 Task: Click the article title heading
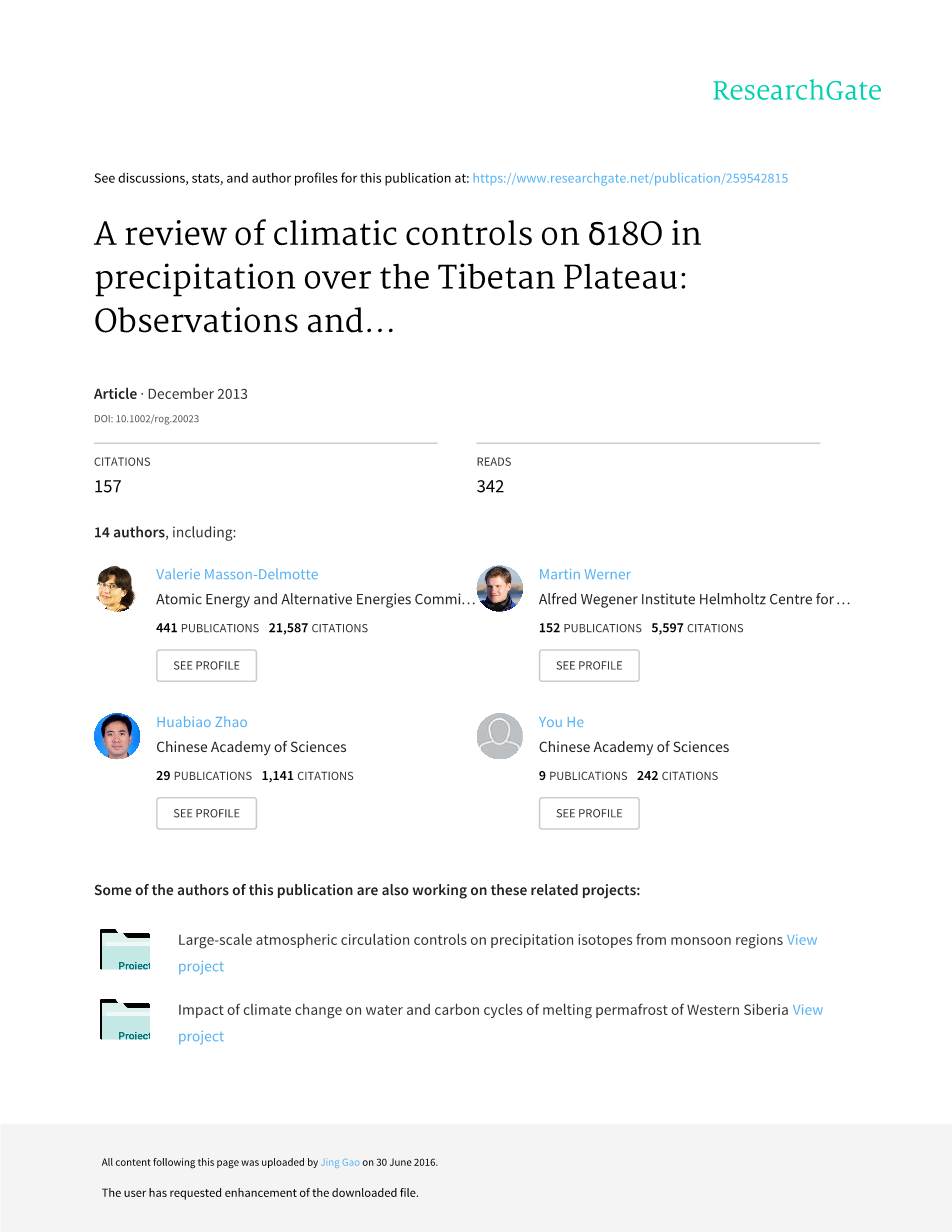coord(397,277)
